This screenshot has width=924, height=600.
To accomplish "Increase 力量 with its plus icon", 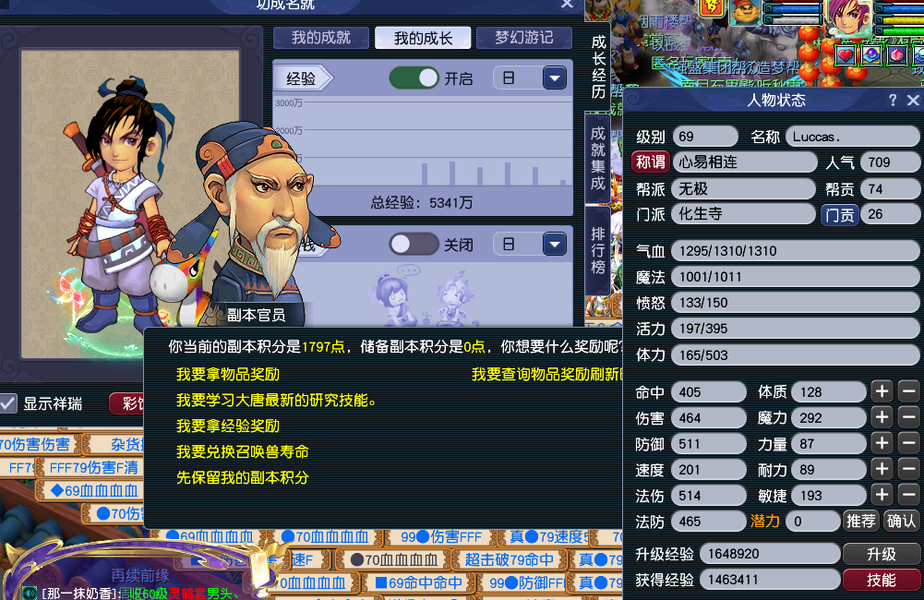I will coord(882,443).
